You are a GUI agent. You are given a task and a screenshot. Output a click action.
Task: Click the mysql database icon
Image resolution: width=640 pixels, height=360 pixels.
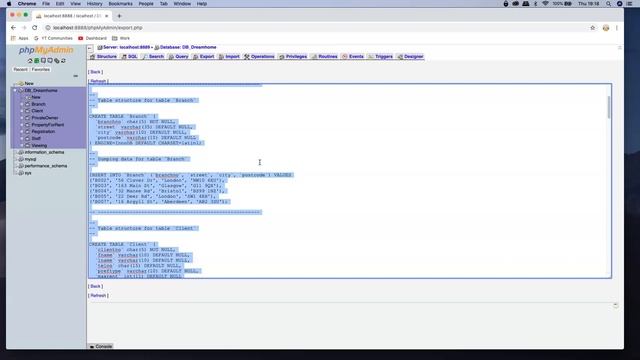coord(21,159)
